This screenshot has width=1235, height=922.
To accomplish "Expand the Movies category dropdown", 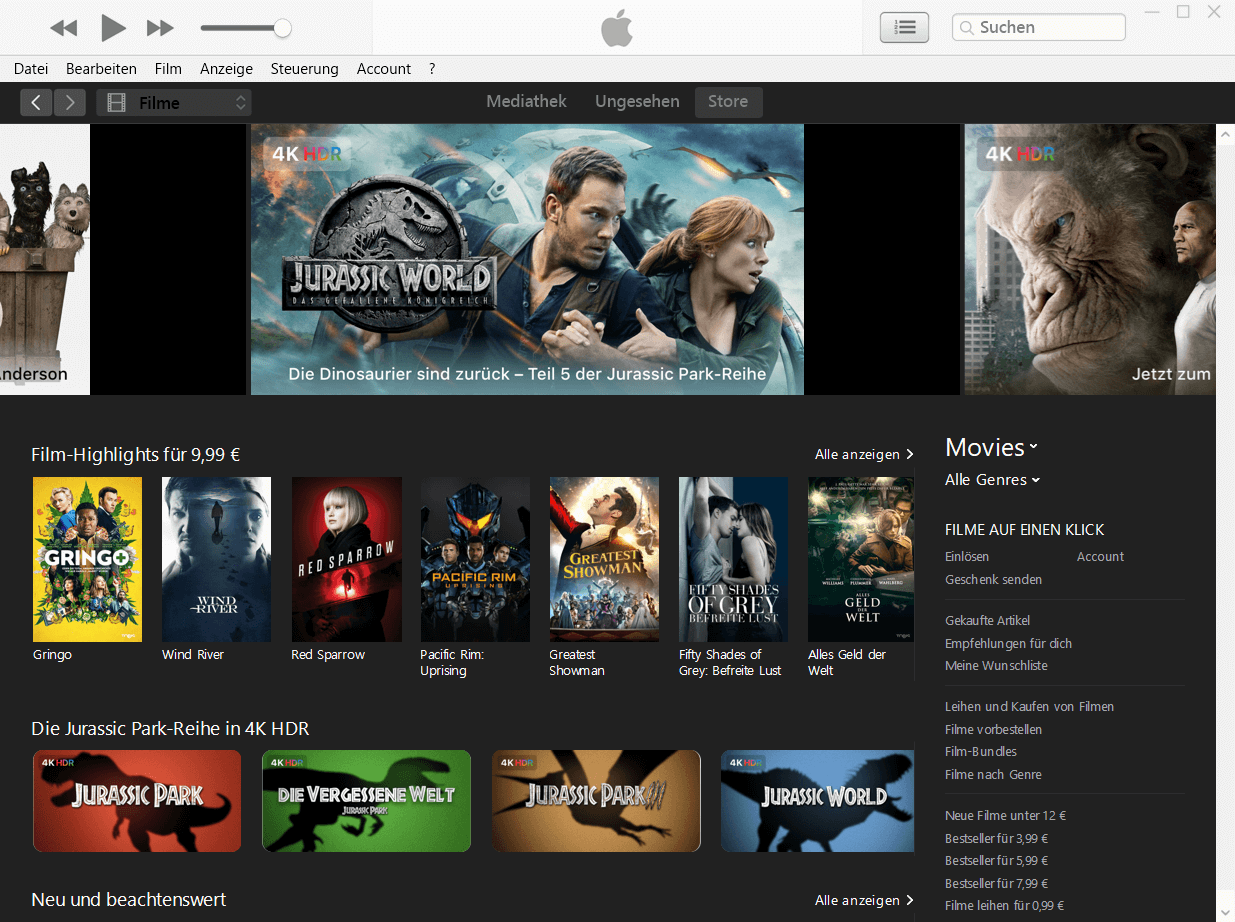I will (992, 447).
